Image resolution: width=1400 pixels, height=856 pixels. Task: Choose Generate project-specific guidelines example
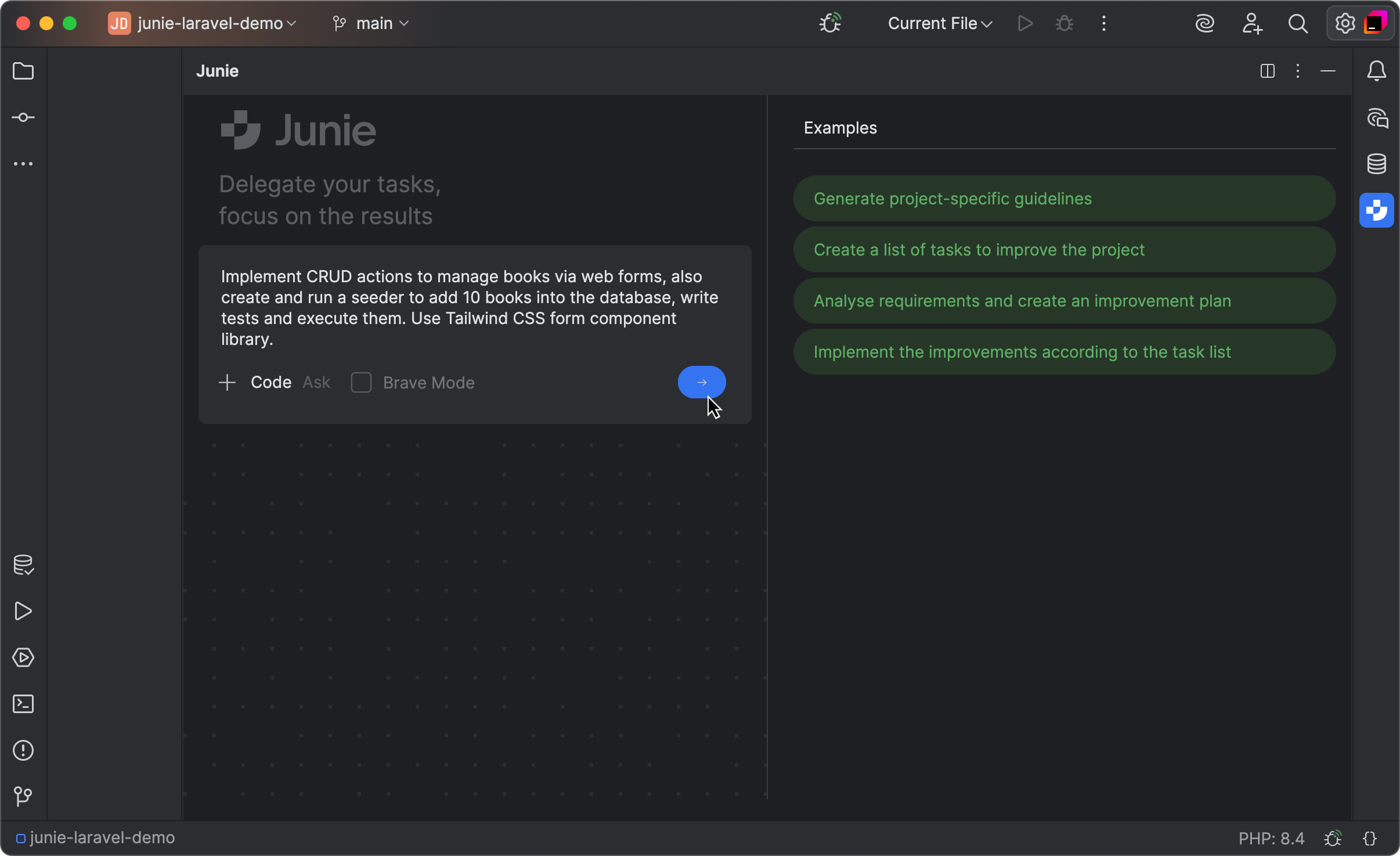click(x=1065, y=199)
